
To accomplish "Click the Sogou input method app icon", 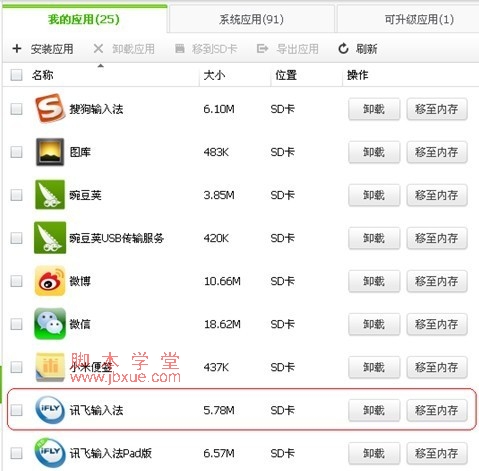I will pos(50,108).
